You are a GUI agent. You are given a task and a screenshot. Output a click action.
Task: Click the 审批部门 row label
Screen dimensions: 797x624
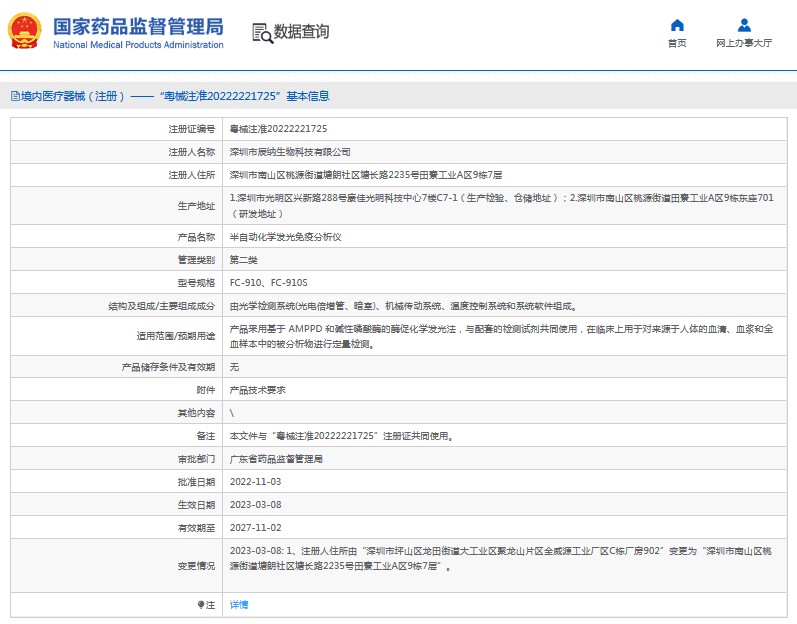click(x=196, y=459)
